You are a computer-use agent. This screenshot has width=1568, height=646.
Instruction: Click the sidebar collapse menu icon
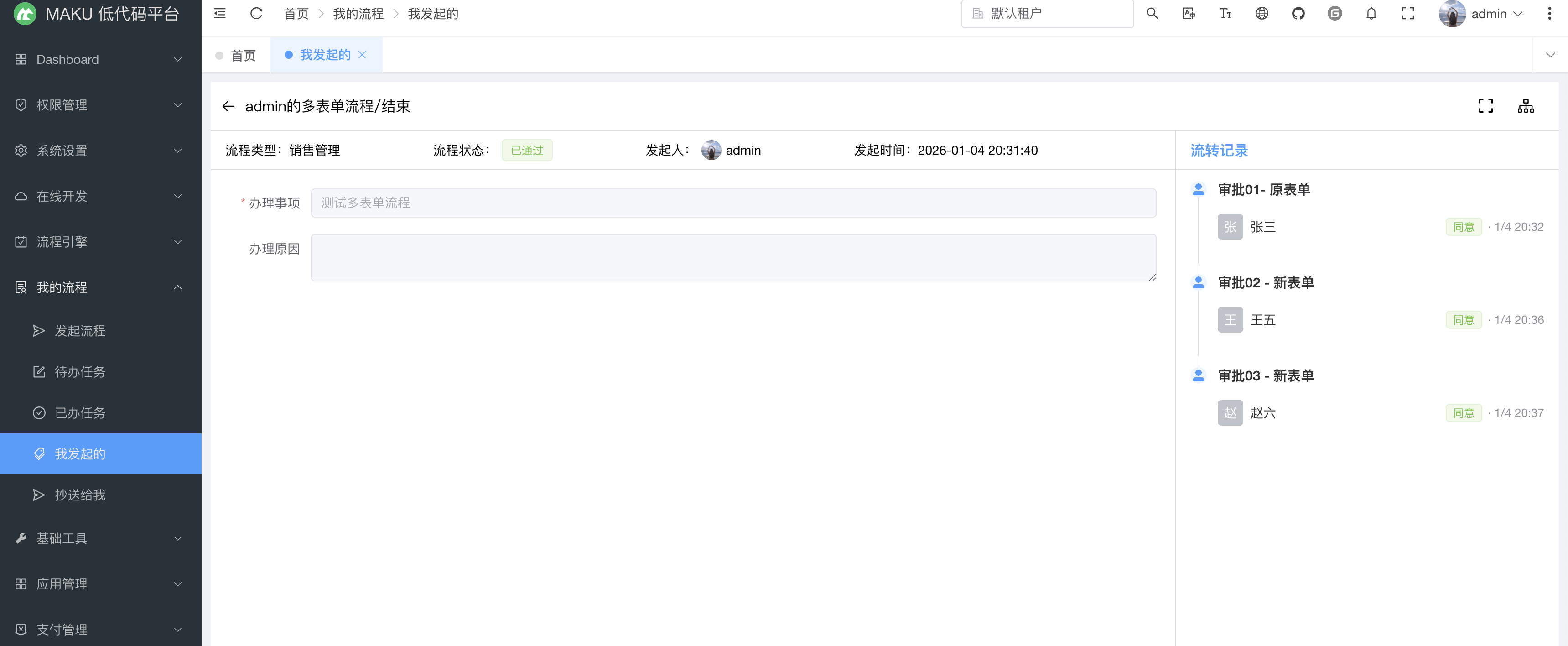tap(220, 13)
